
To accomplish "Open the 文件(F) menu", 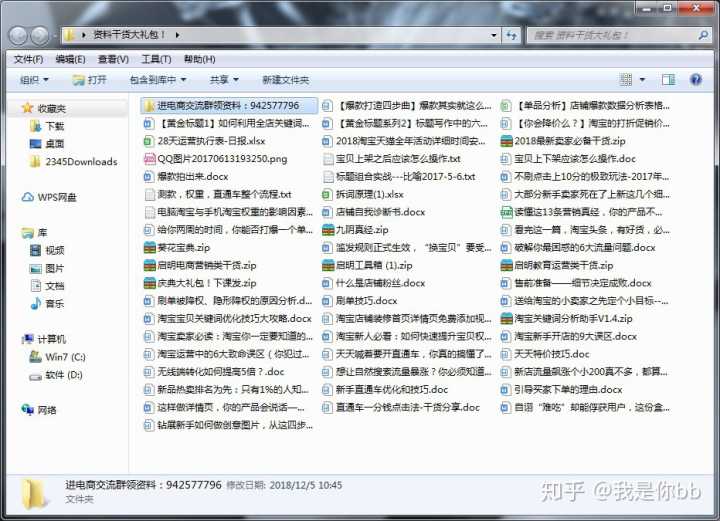I will 28,59.
